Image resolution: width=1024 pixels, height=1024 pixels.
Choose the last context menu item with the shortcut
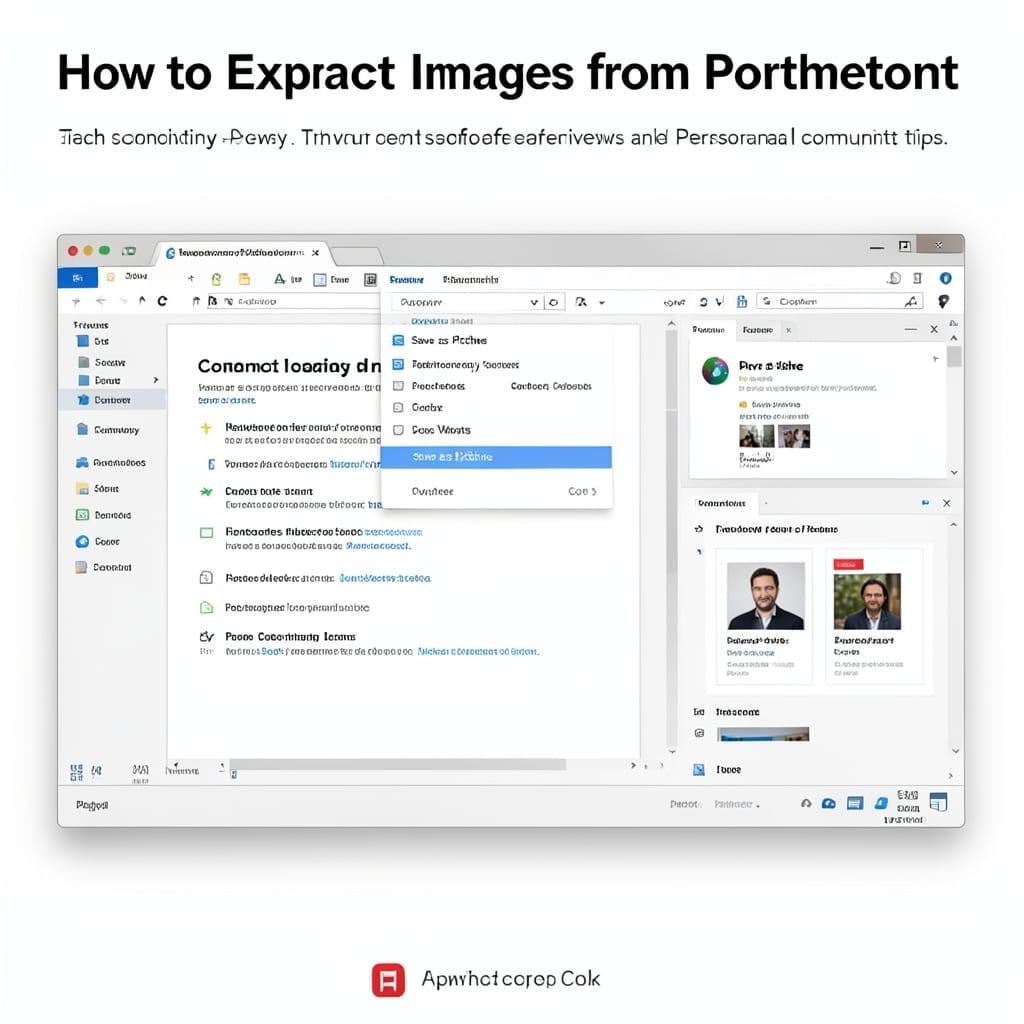click(x=496, y=491)
